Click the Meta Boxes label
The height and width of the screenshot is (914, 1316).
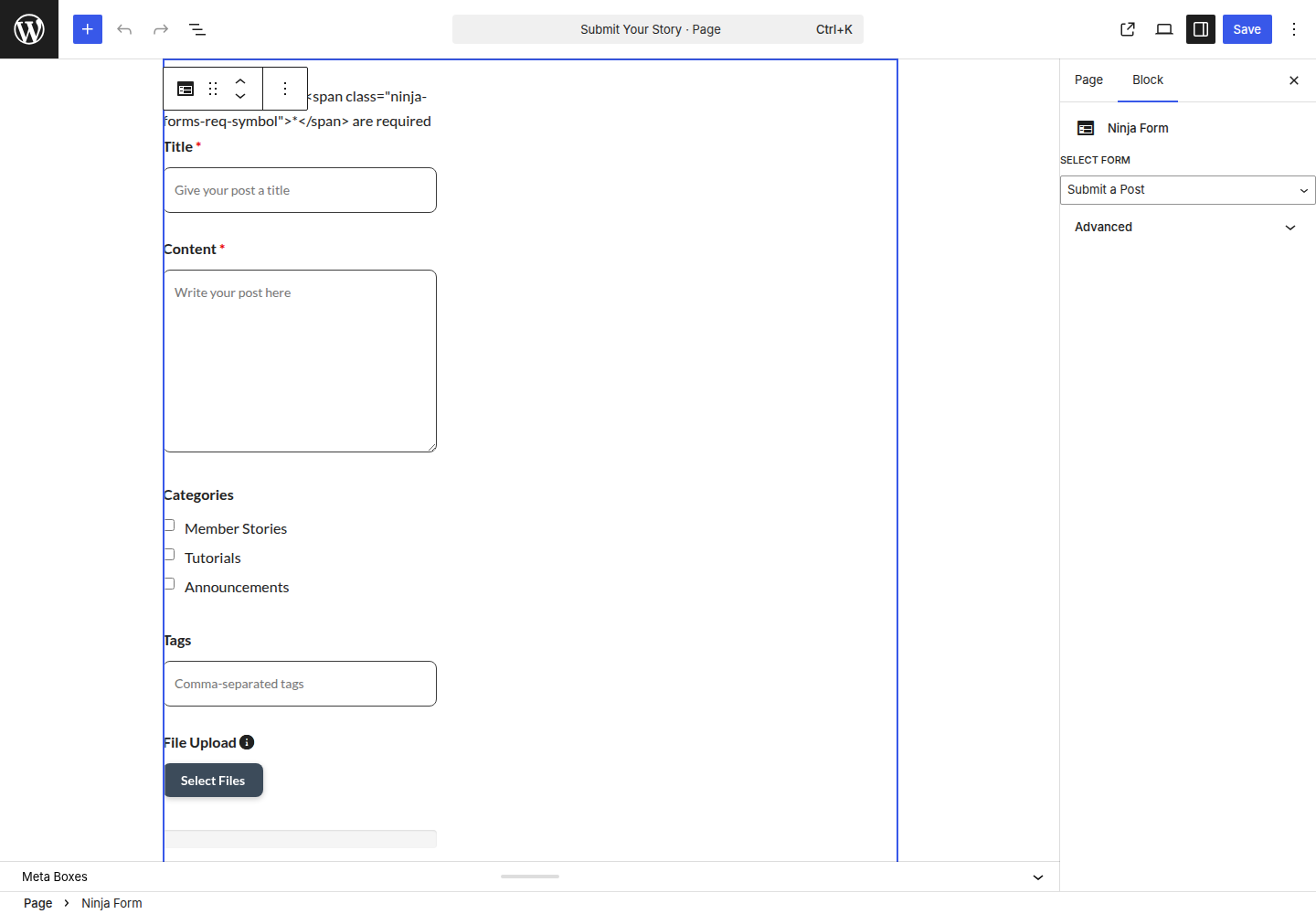click(x=55, y=877)
